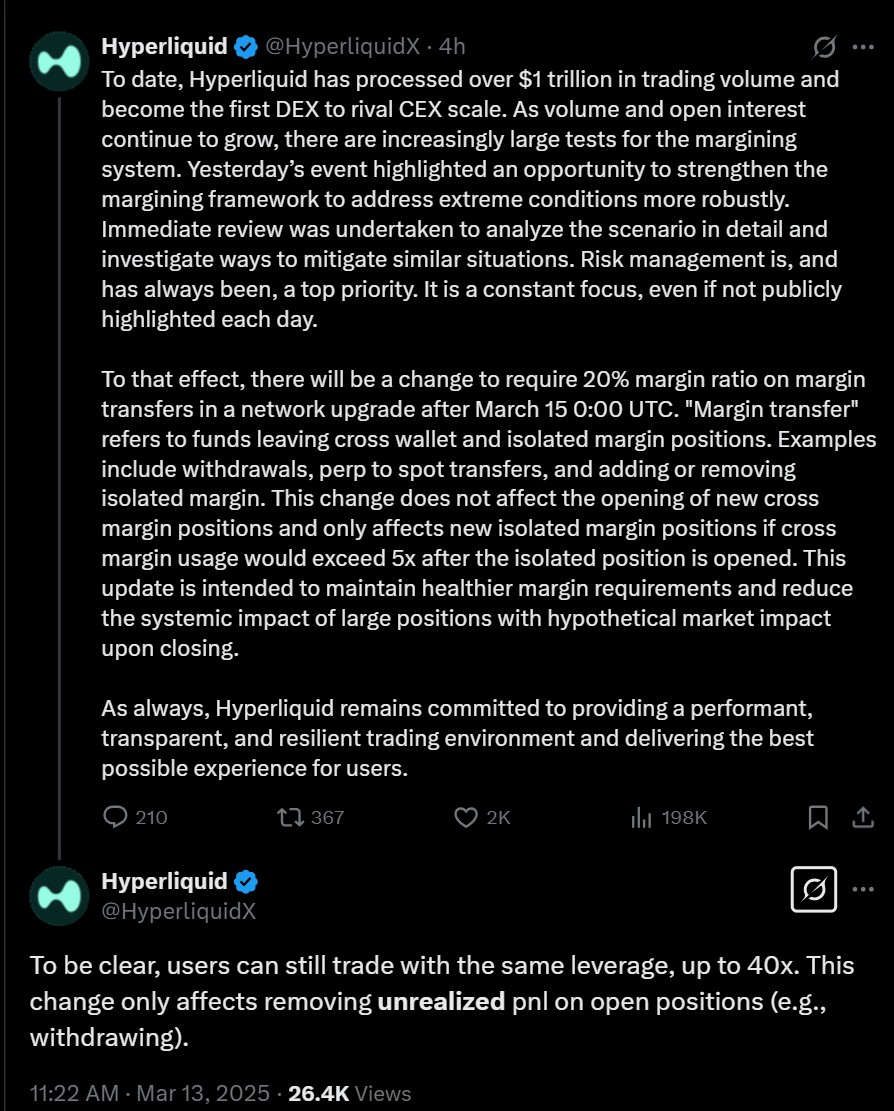Open more options menu on the 4h tweet
Viewport: 894px width, 1111px height.
click(x=863, y=47)
